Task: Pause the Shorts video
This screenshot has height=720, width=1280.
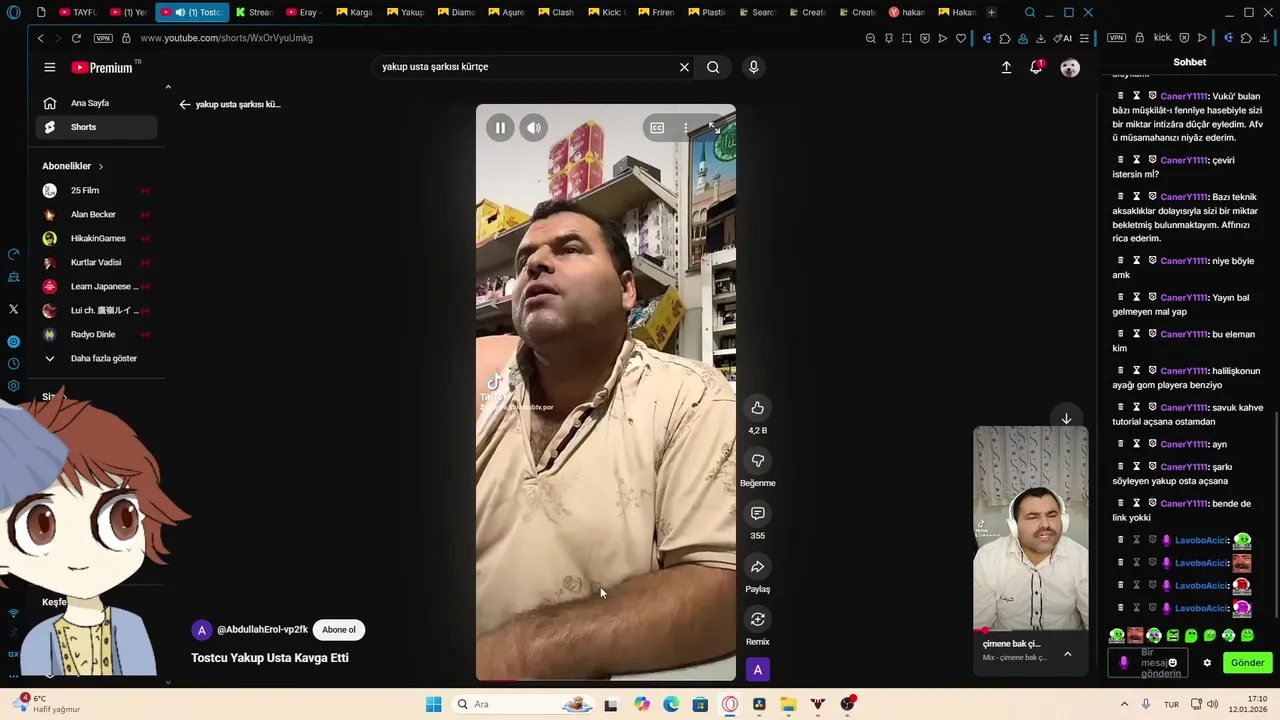Action: pos(500,128)
